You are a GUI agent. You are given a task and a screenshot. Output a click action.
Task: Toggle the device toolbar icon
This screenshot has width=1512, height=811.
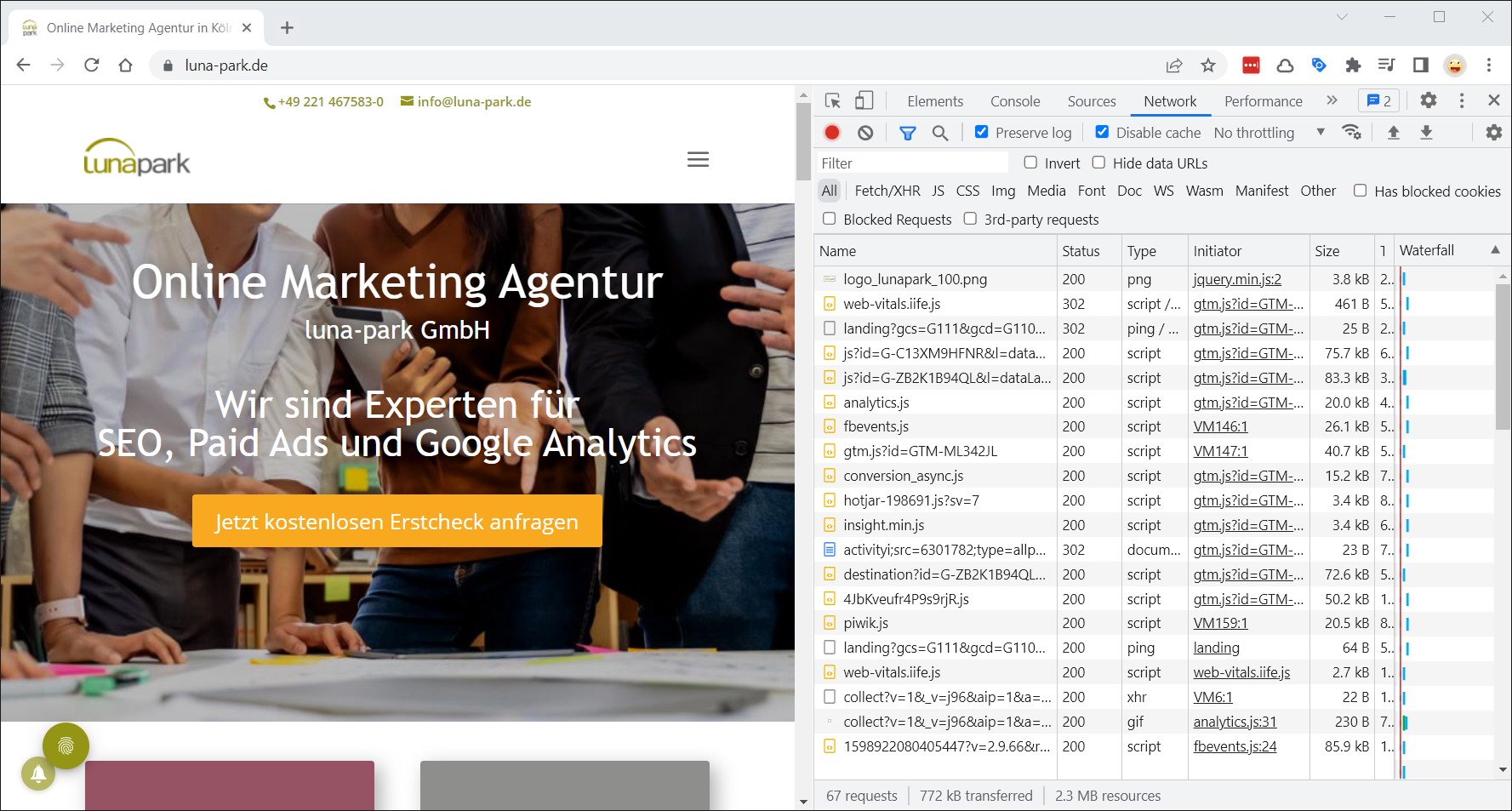tap(864, 100)
